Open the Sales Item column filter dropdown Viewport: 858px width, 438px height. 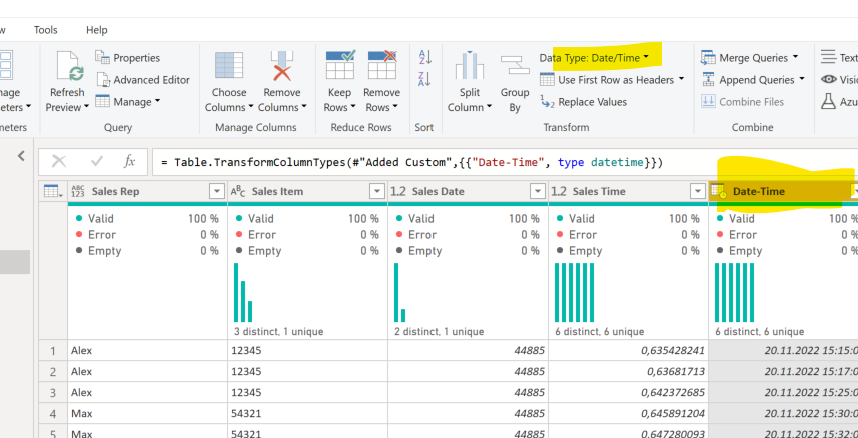tap(376, 191)
